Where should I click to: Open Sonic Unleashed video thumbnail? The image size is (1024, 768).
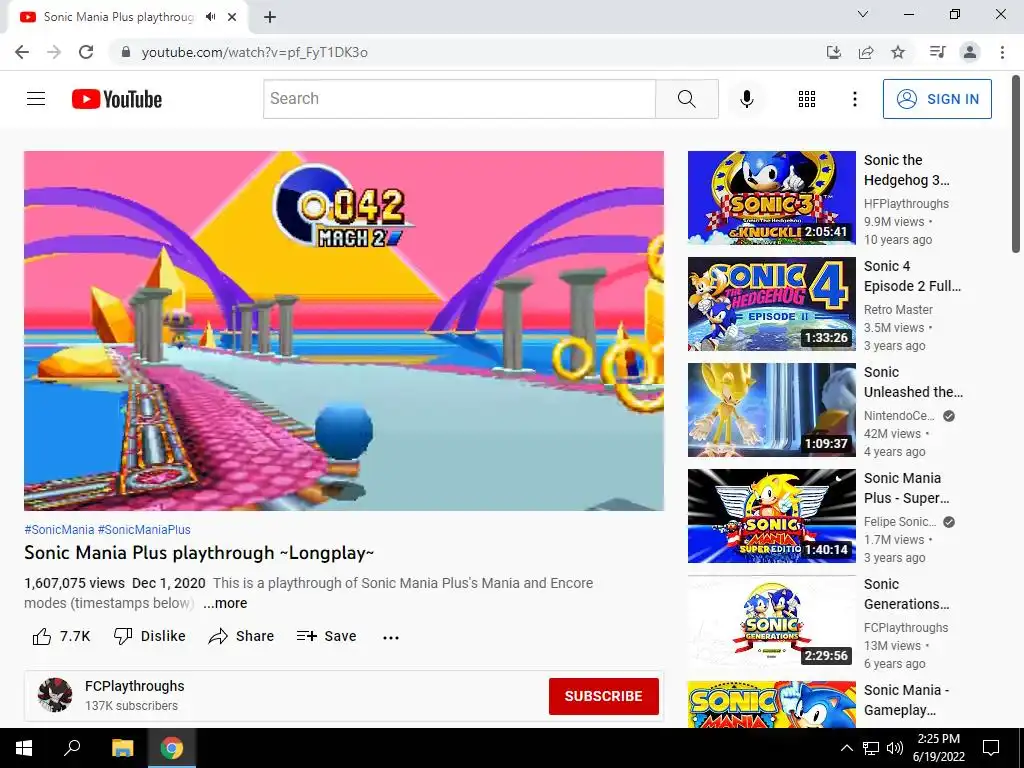(x=771, y=409)
